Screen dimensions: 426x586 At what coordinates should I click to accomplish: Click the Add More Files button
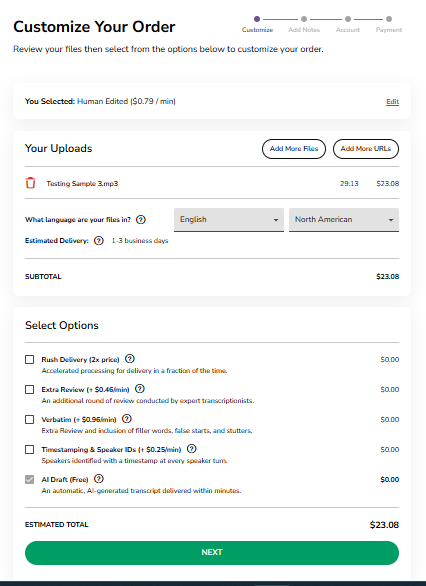pos(294,149)
